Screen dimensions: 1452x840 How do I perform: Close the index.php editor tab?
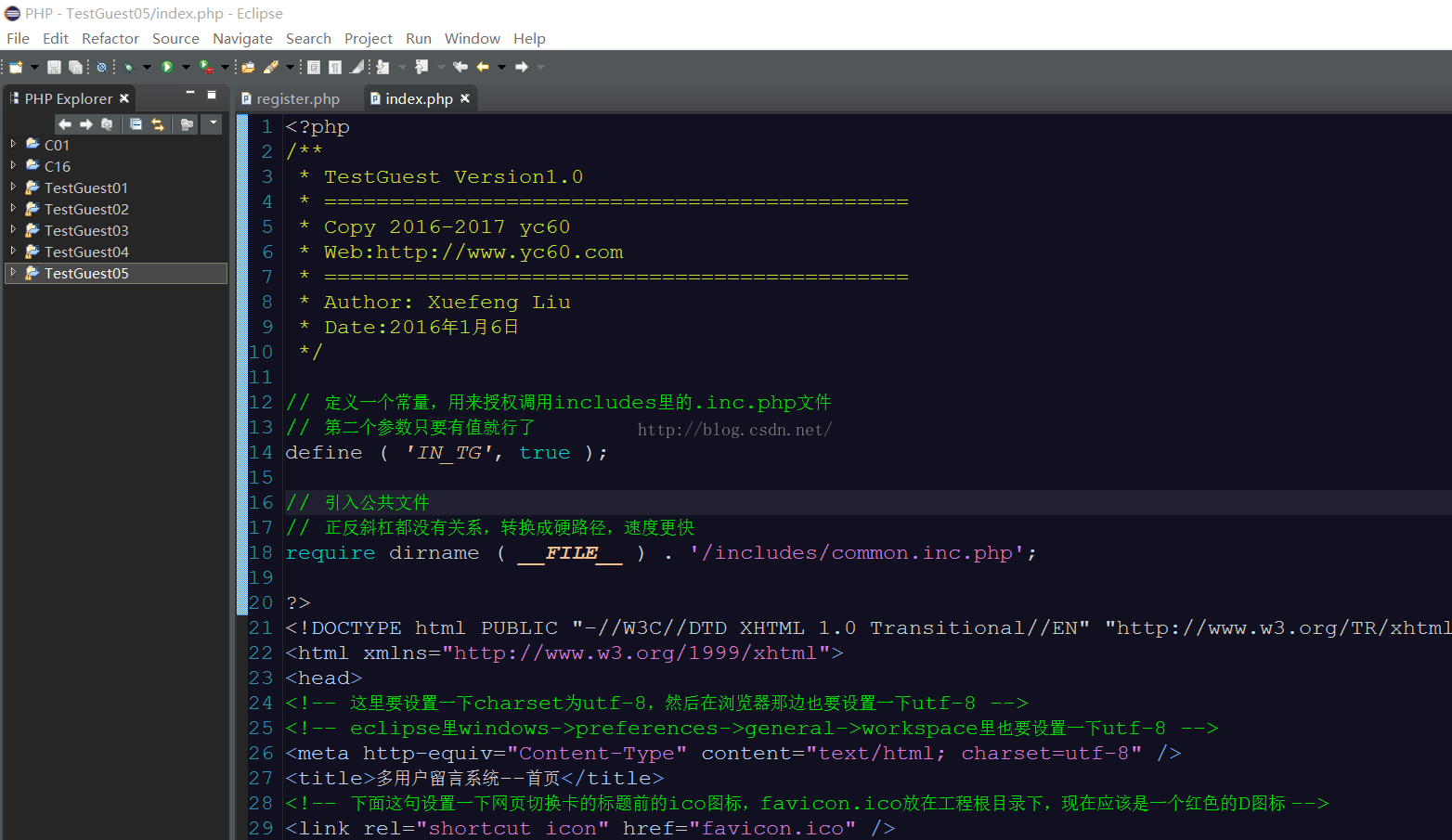pos(465,97)
